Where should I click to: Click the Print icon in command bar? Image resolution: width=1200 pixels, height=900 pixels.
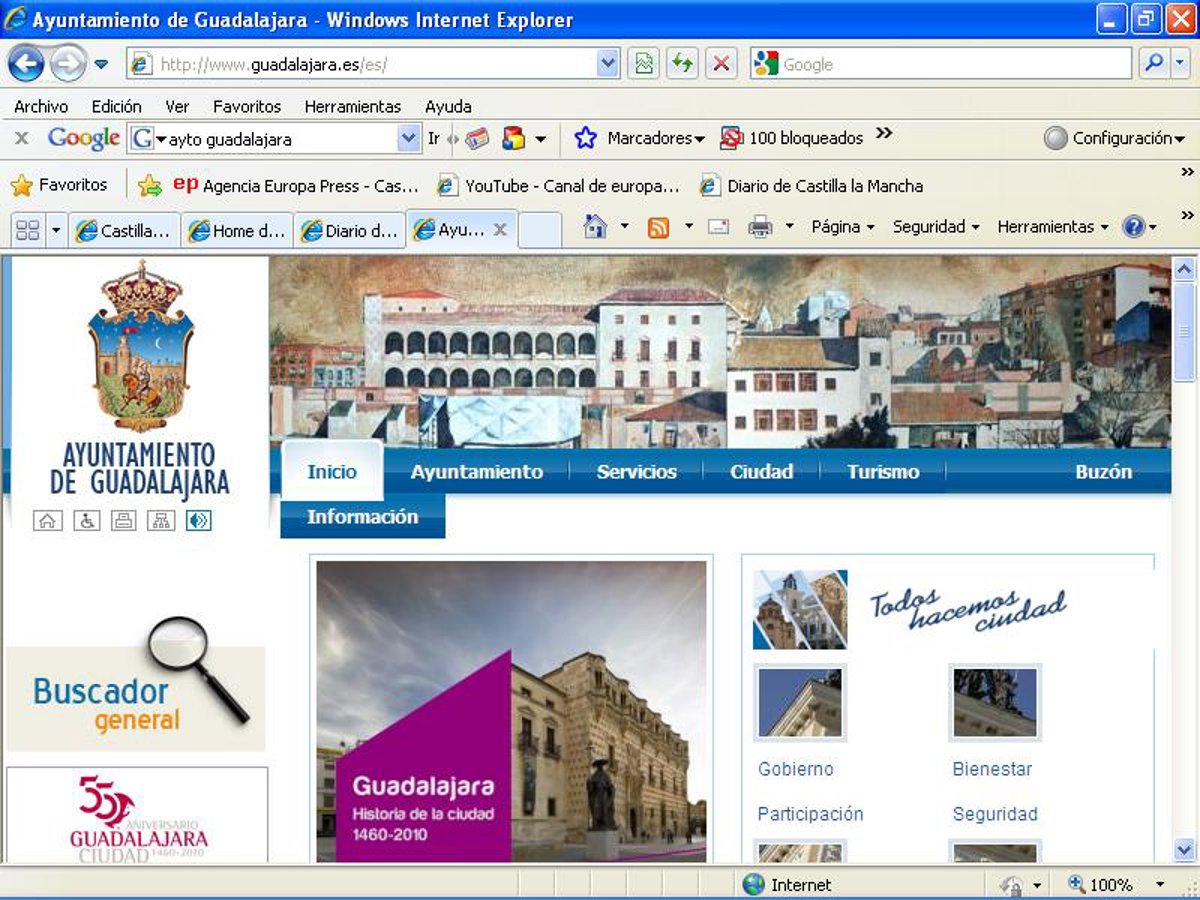point(761,228)
